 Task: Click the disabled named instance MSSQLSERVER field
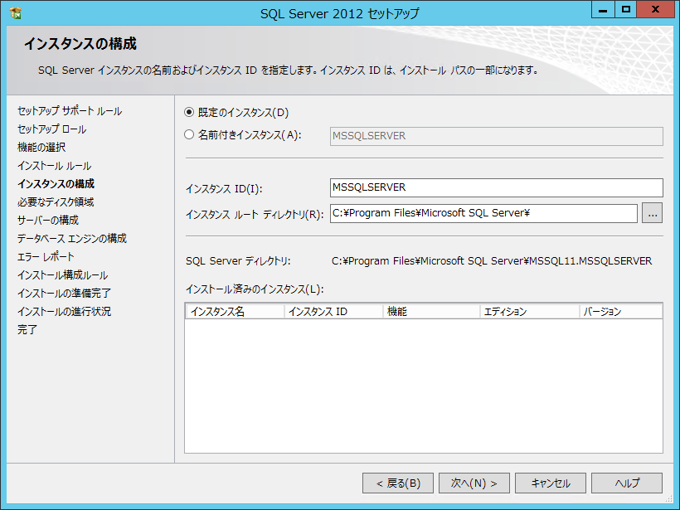pos(496,136)
